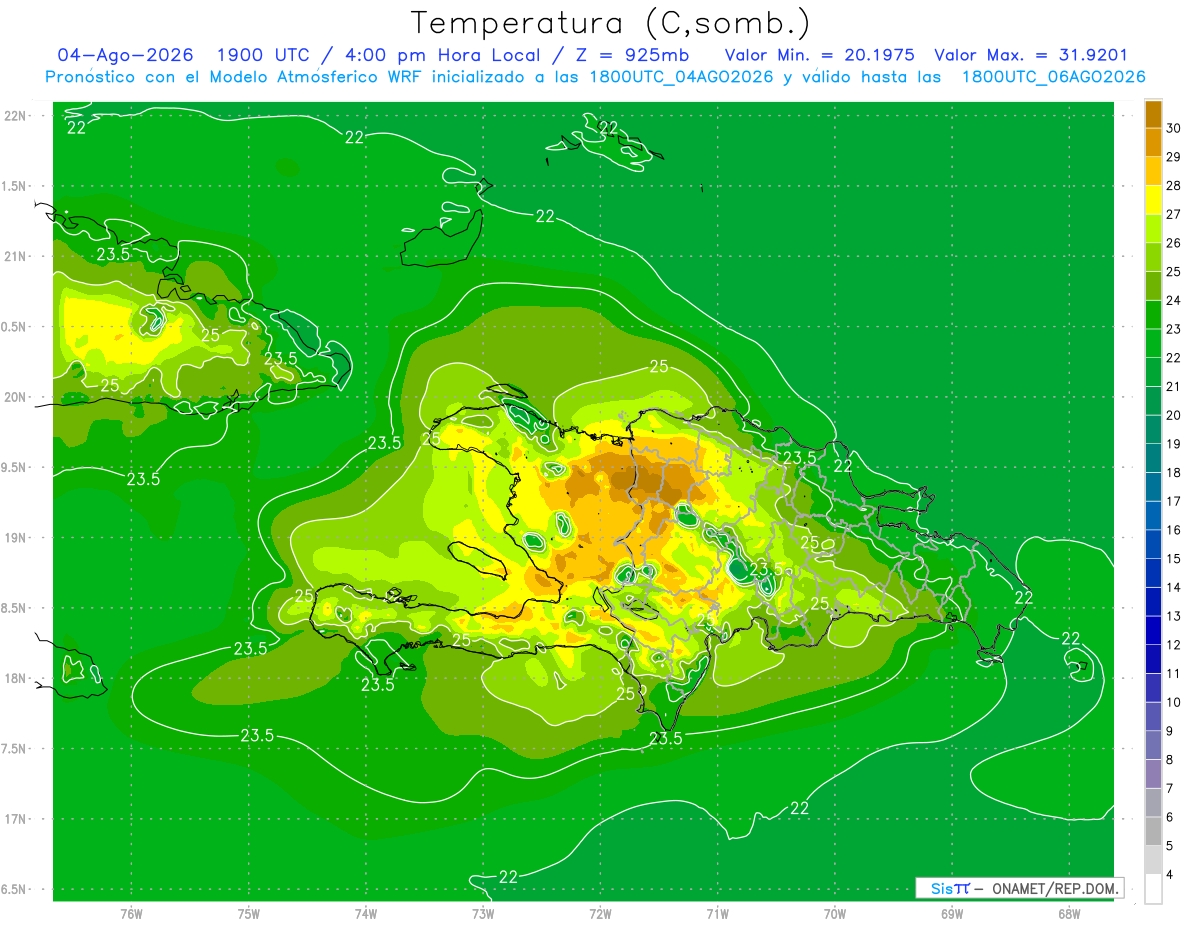The width and height of the screenshot is (1200, 927).
Task: Click the '22' contour label next to the '6.5N' label
Action: tap(508, 877)
